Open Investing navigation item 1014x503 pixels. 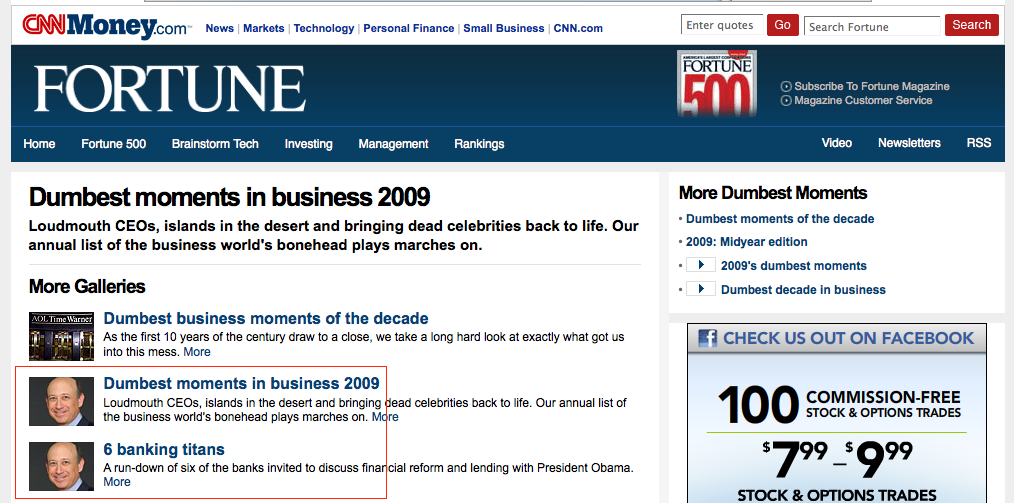(308, 144)
